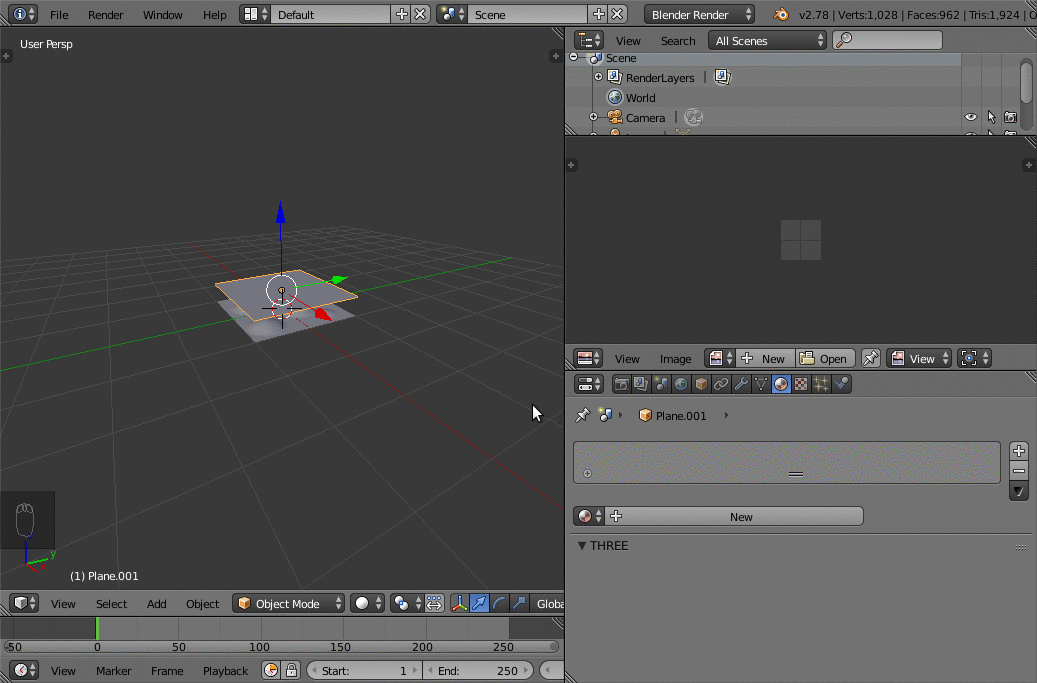Toggle use preview range clock icon
Screen dimensions: 1037x683
(270, 670)
